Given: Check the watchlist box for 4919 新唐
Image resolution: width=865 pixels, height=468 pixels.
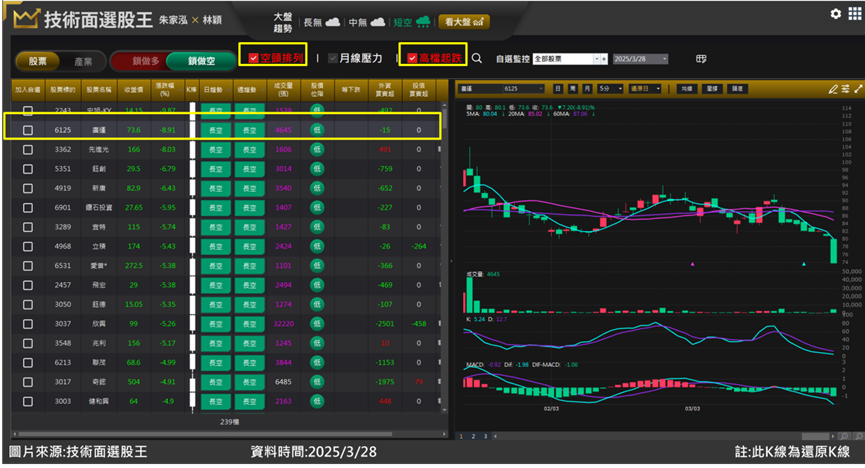Looking at the screenshot, I should click(x=28, y=188).
